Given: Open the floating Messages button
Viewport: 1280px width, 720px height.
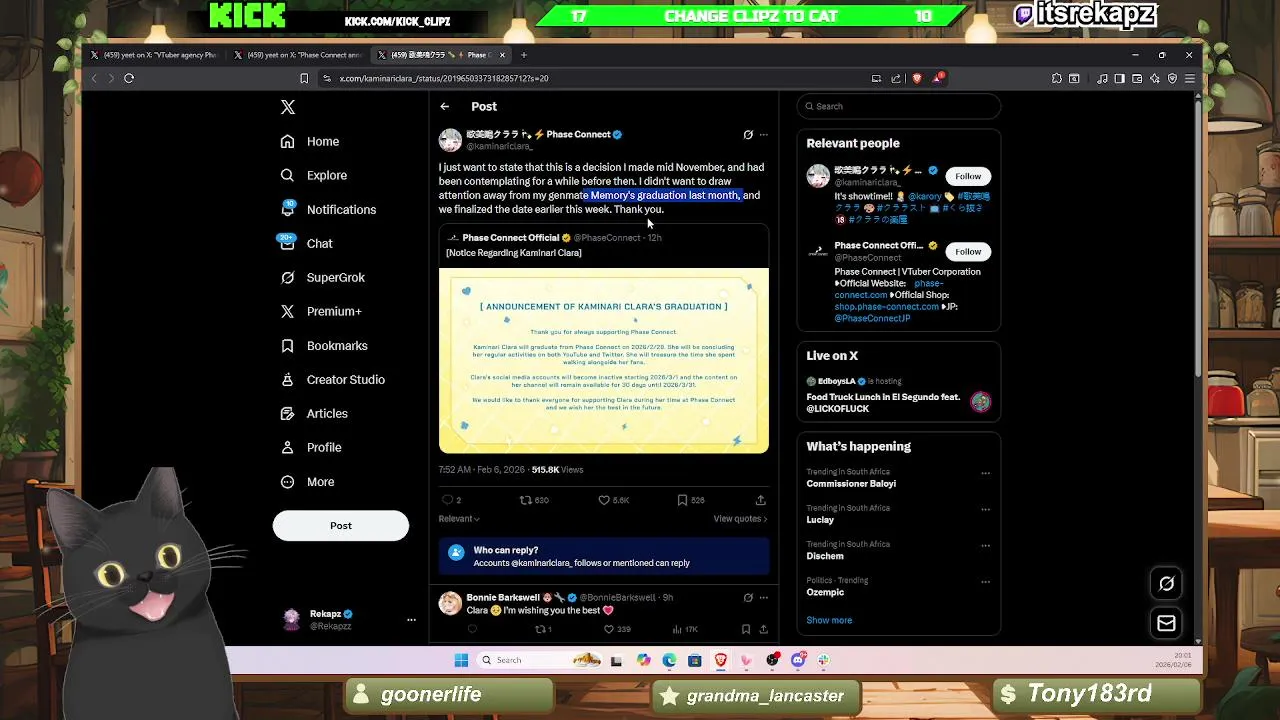Looking at the screenshot, I should click(x=1166, y=624).
